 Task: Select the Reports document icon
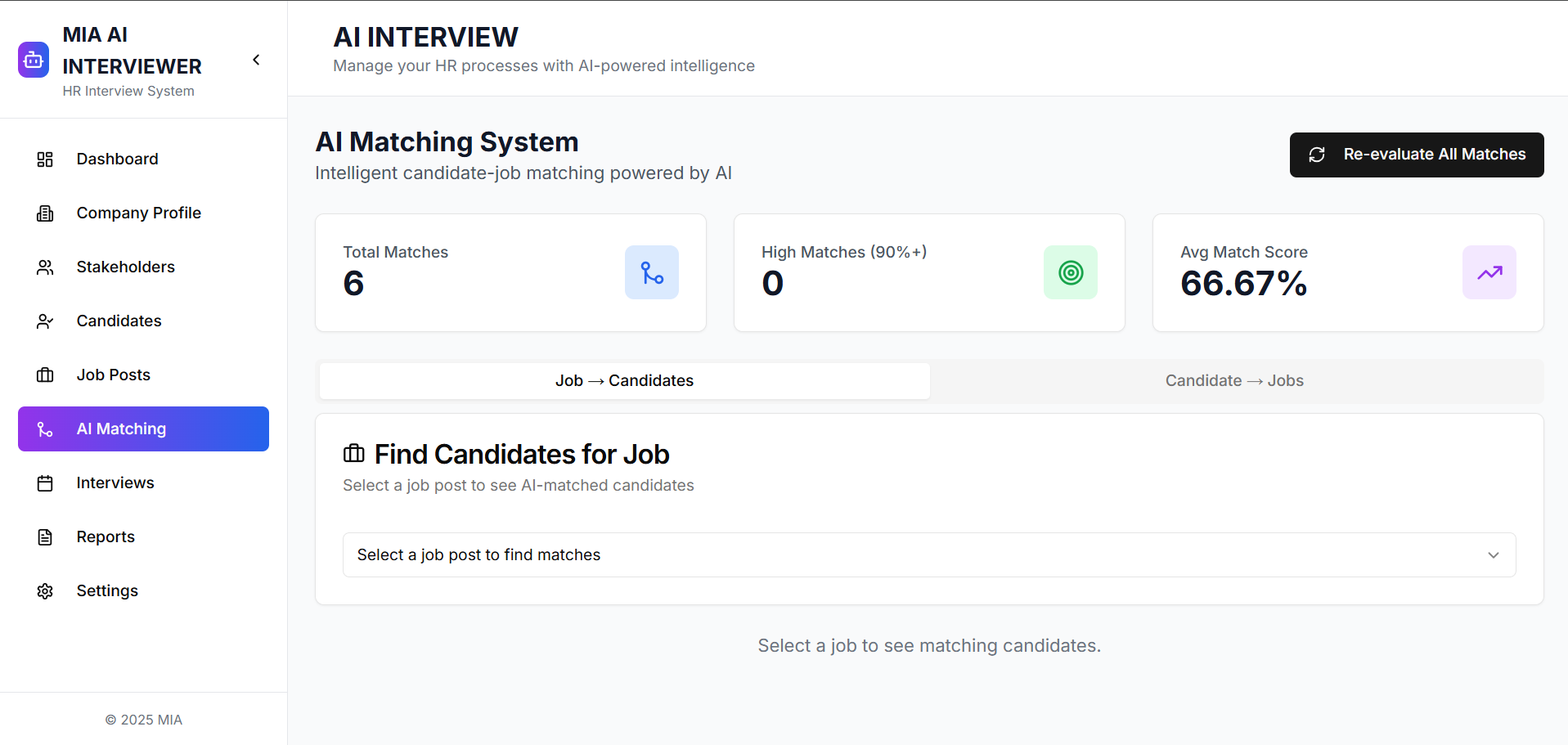45,536
